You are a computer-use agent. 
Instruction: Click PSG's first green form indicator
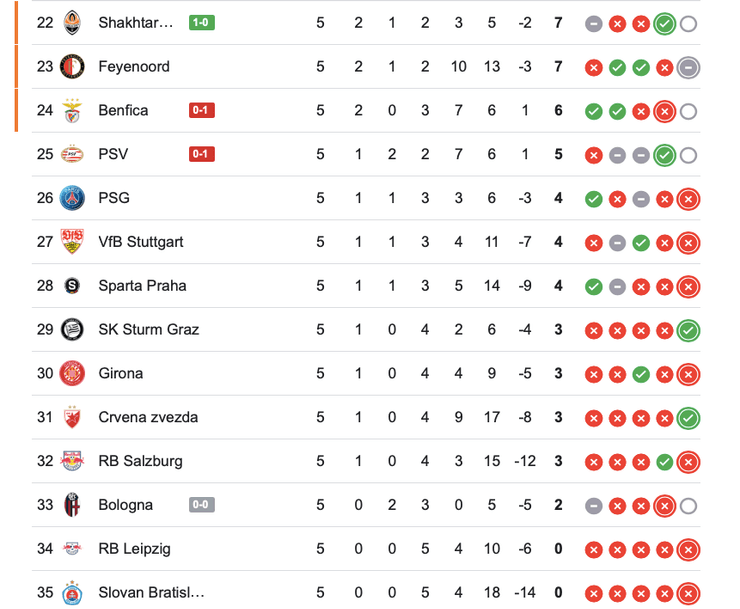point(593,199)
